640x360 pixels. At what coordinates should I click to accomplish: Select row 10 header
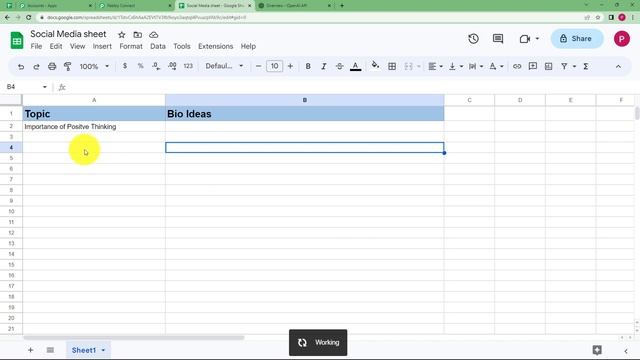11,211
